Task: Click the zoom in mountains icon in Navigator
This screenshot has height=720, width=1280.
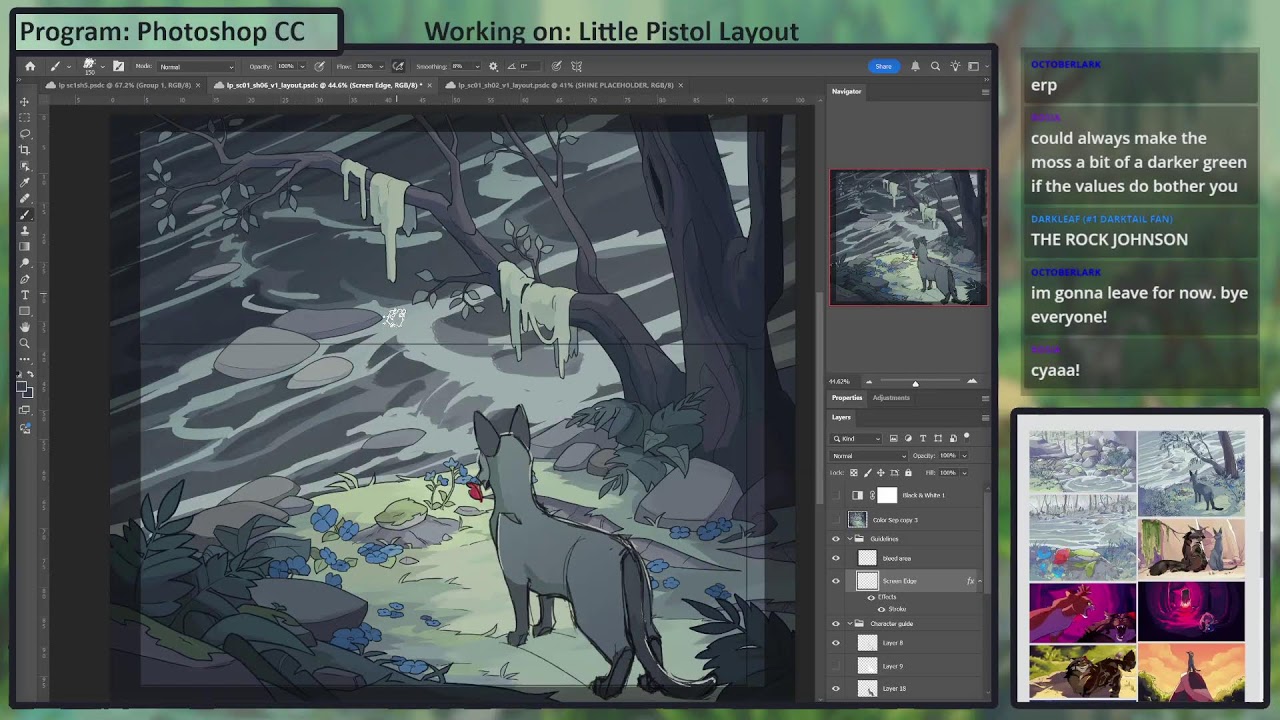Action: 971,381
